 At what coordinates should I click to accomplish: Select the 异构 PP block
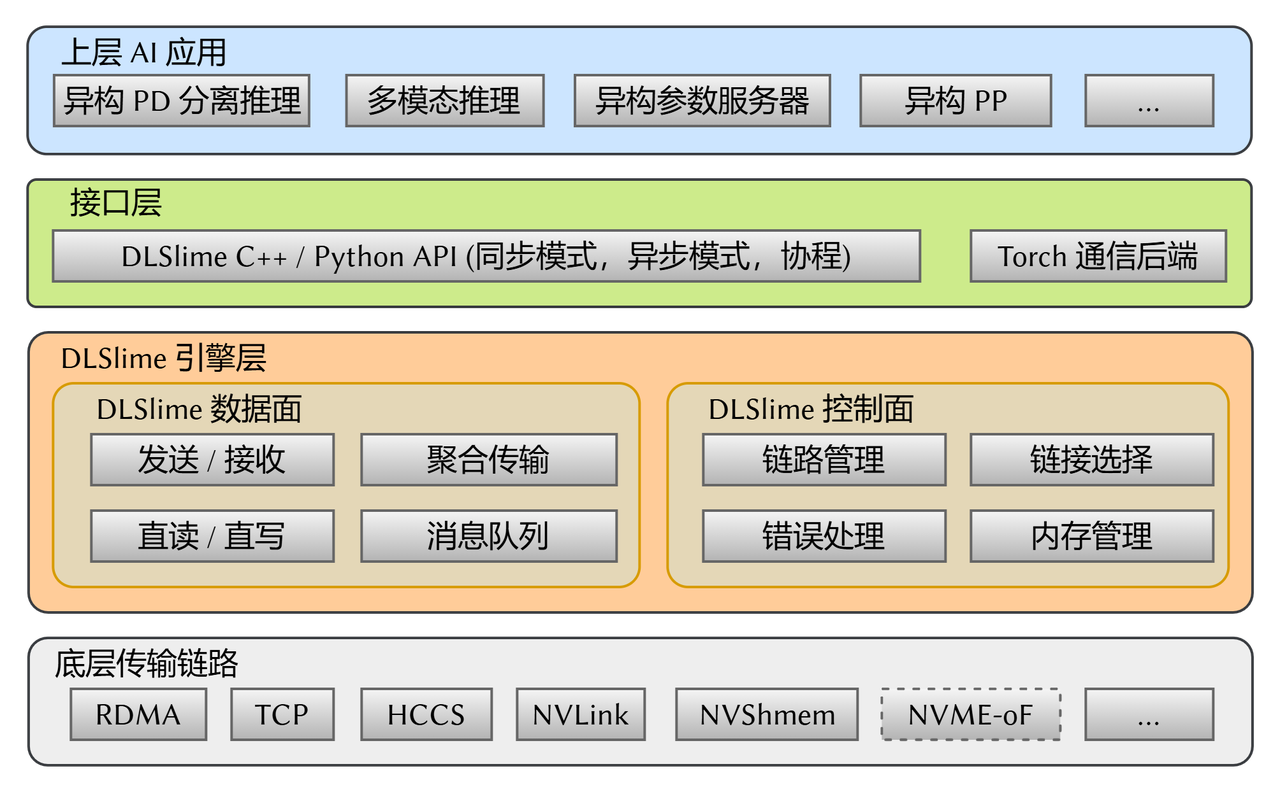[x=955, y=101]
